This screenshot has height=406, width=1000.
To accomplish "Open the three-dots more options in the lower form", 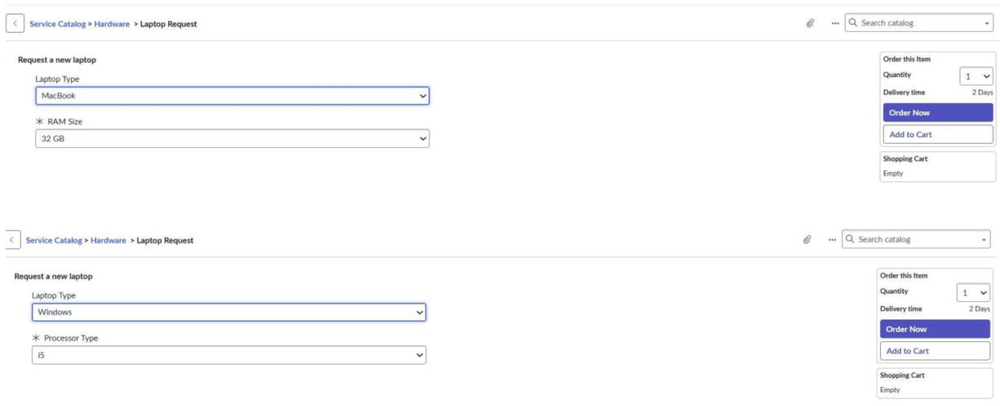I will 832,240.
